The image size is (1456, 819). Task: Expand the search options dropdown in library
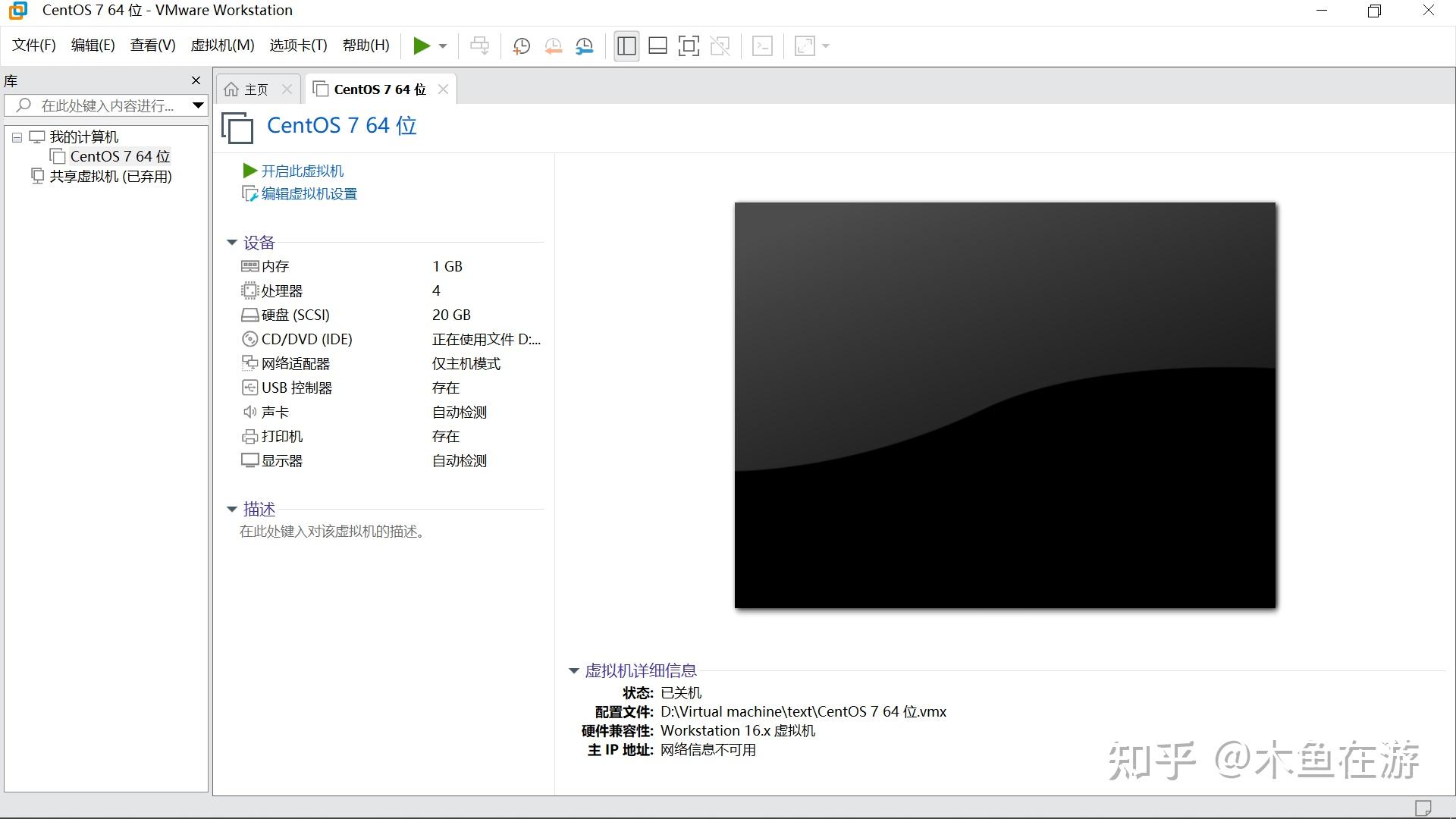pos(197,105)
